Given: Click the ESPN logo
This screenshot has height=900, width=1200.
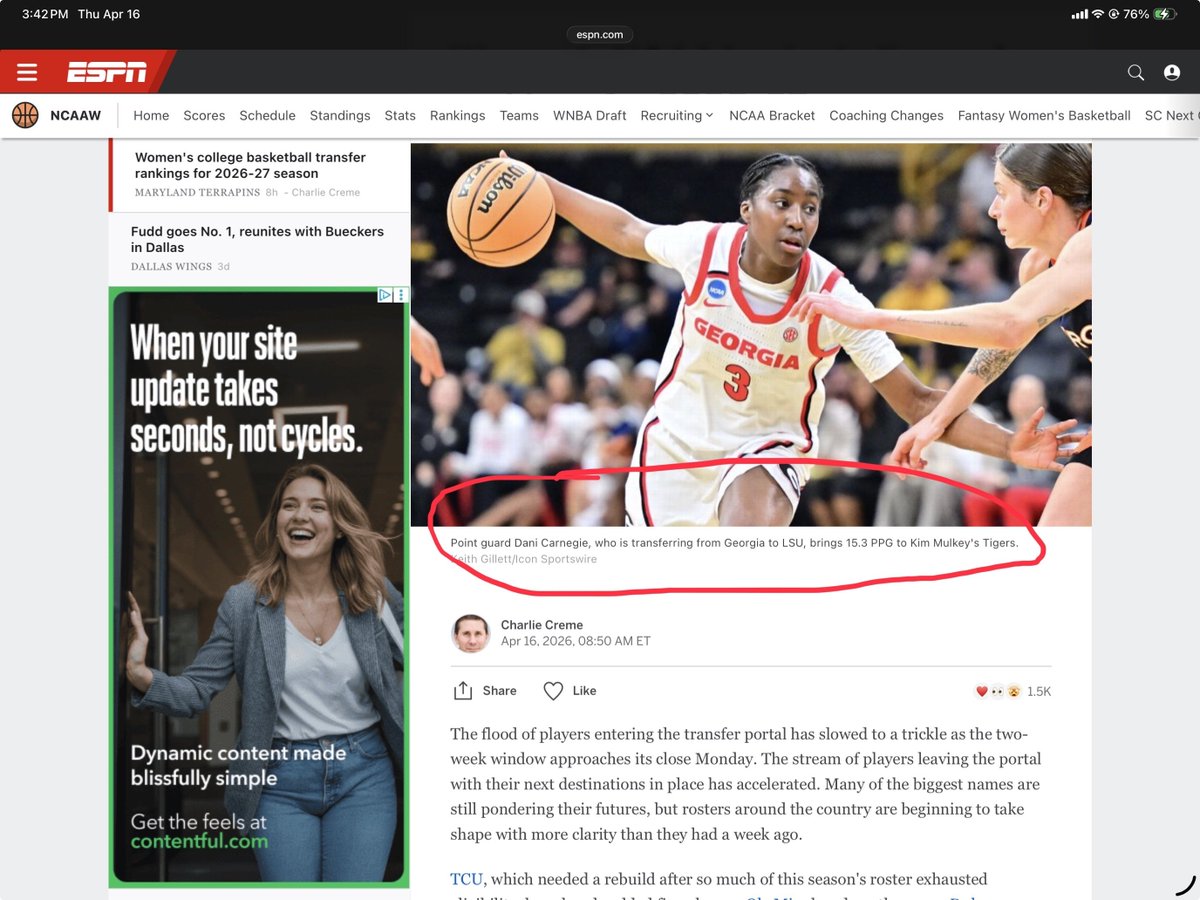Looking at the screenshot, I should click(x=107, y=72).
